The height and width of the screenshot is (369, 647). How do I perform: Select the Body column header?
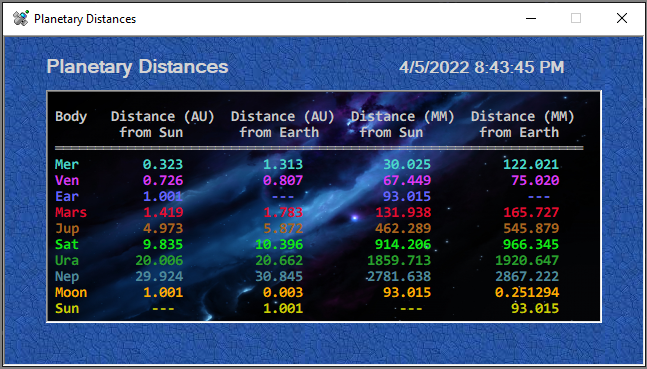coord(71,116)
